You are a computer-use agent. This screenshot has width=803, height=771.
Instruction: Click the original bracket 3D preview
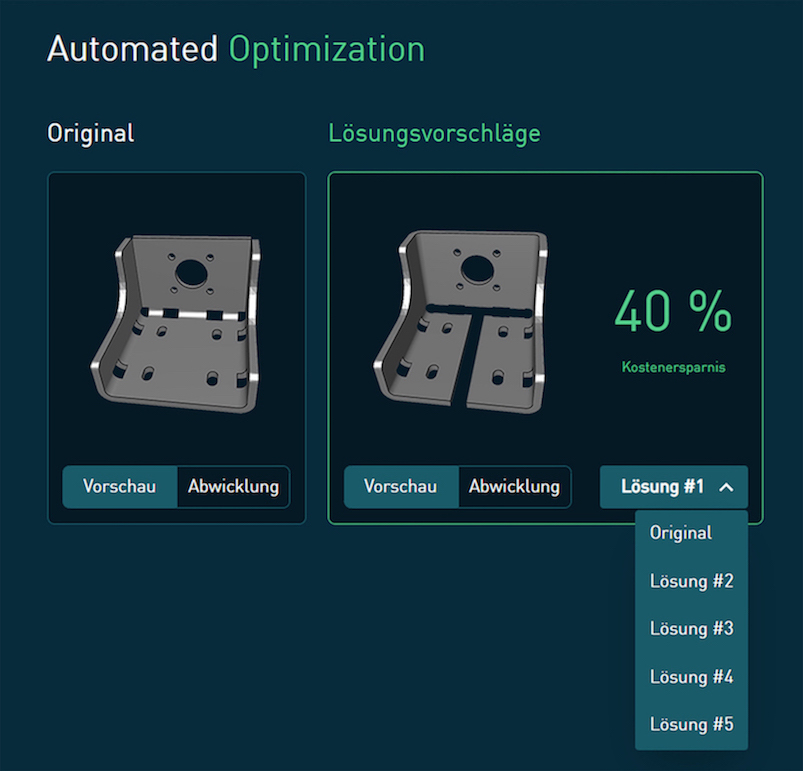tap(177, 324)
